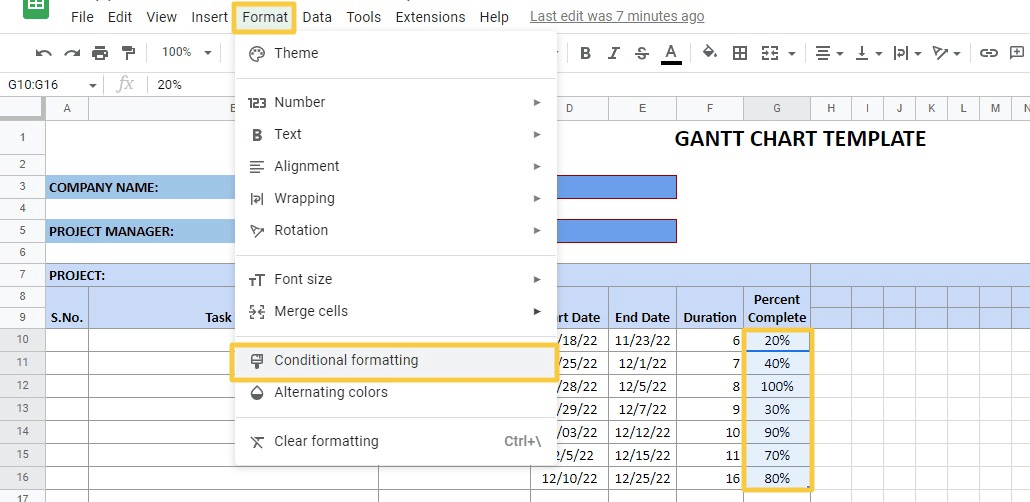Open the Text color picker
1030x502 pixels.
tap(671, 53)
